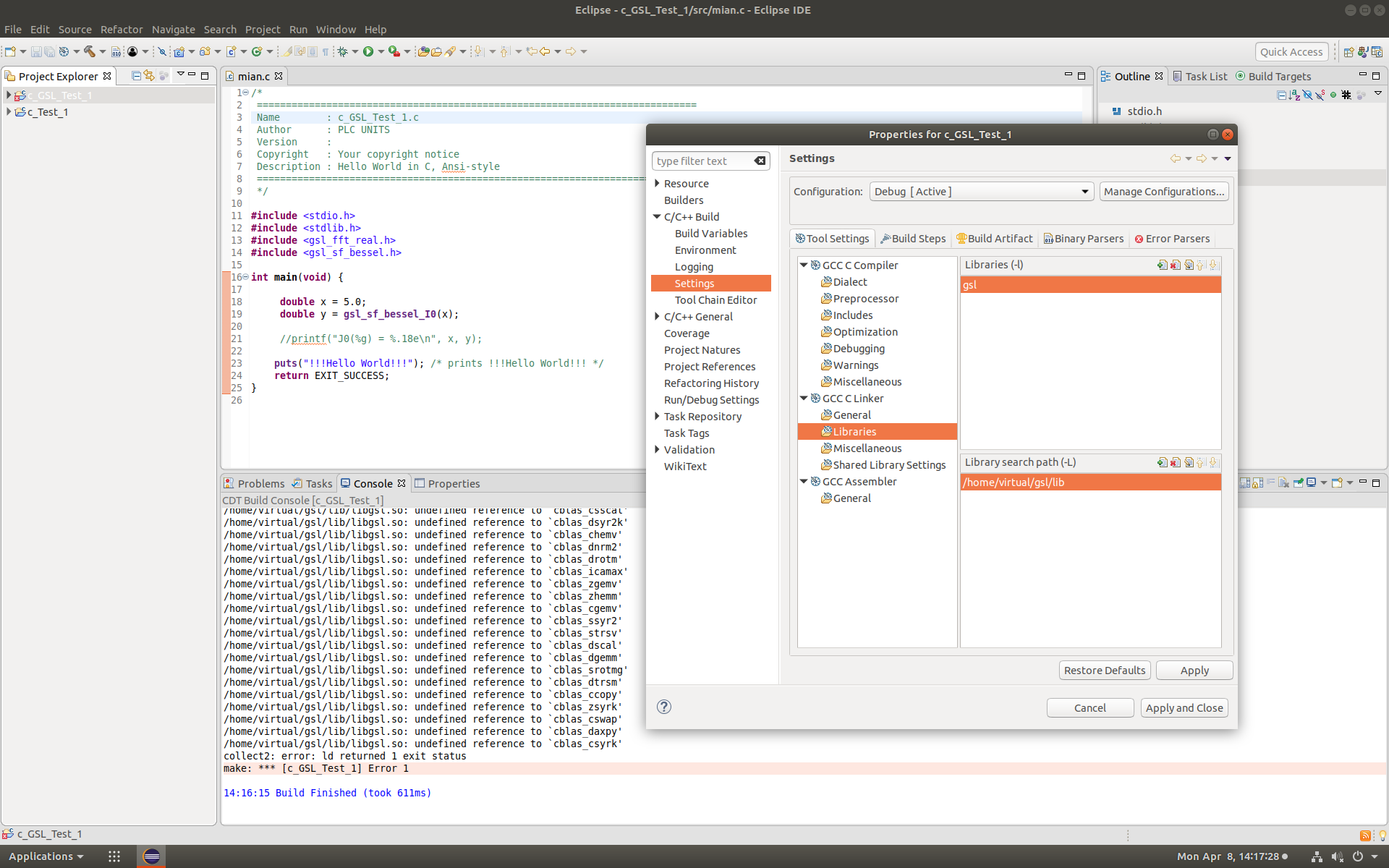Image resolution: width=1389 pixels, height=868 pixels.
Task: Click the Apply button
Action: pyautogui.click(x=1194, y=671)
